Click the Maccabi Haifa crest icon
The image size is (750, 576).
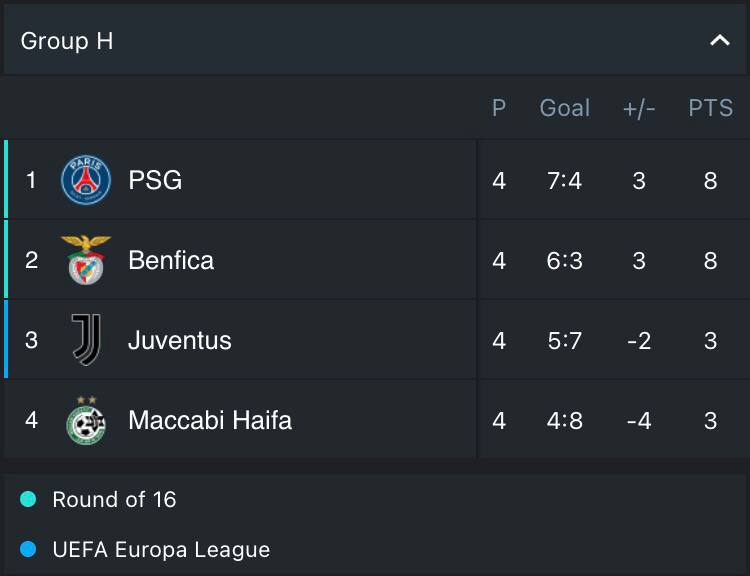86,420
